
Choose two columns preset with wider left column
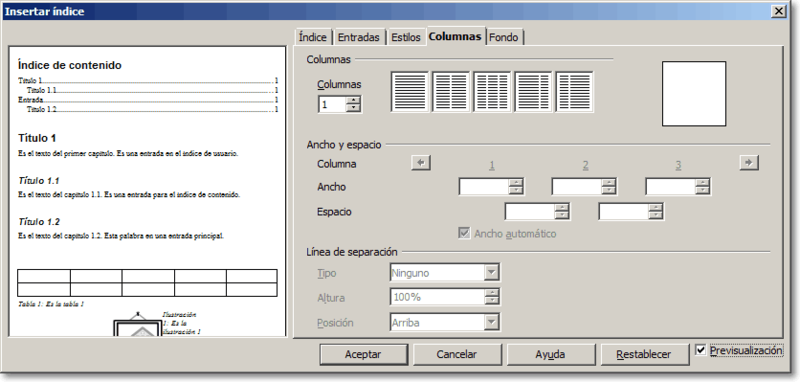tap(533, 92)
